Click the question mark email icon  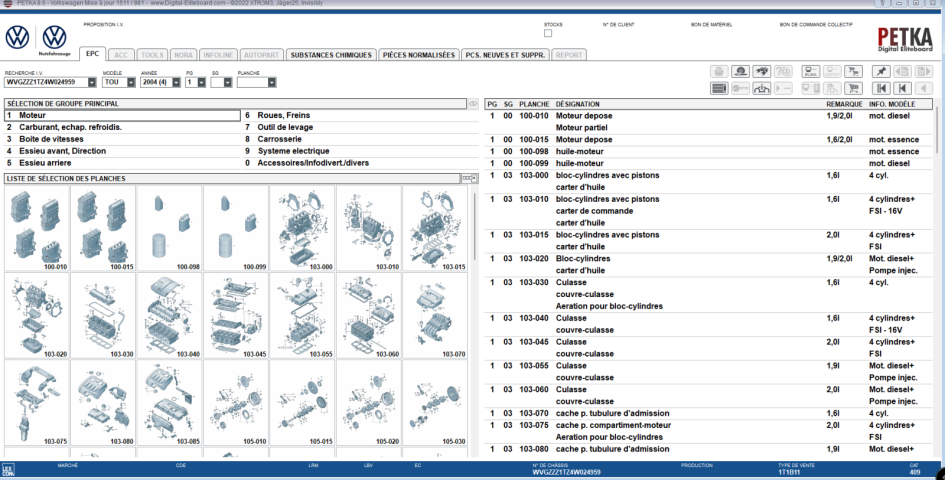coord(783,72)
